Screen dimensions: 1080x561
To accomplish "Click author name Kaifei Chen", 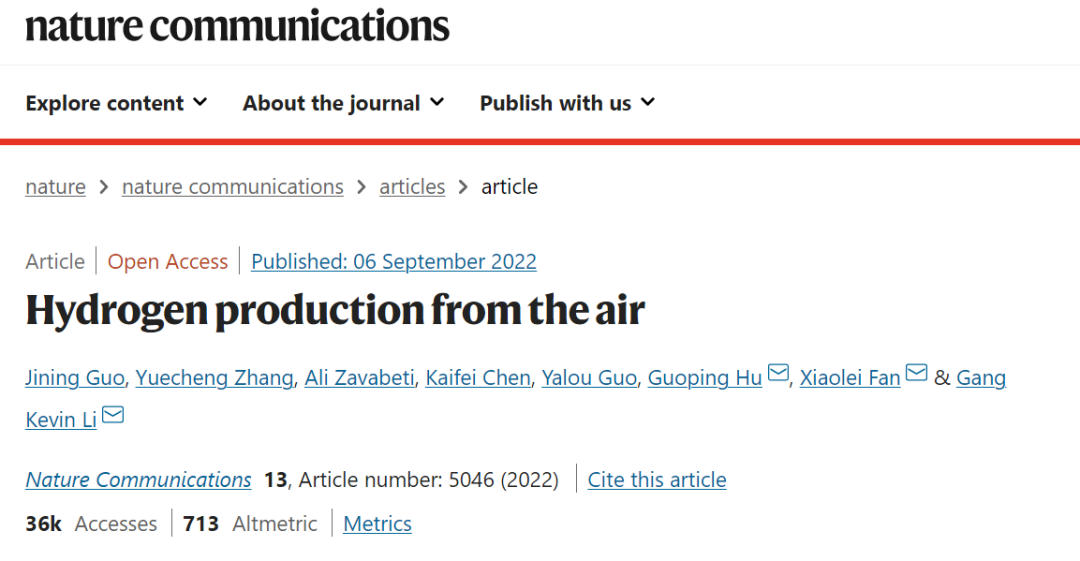I will coord(478,378).
